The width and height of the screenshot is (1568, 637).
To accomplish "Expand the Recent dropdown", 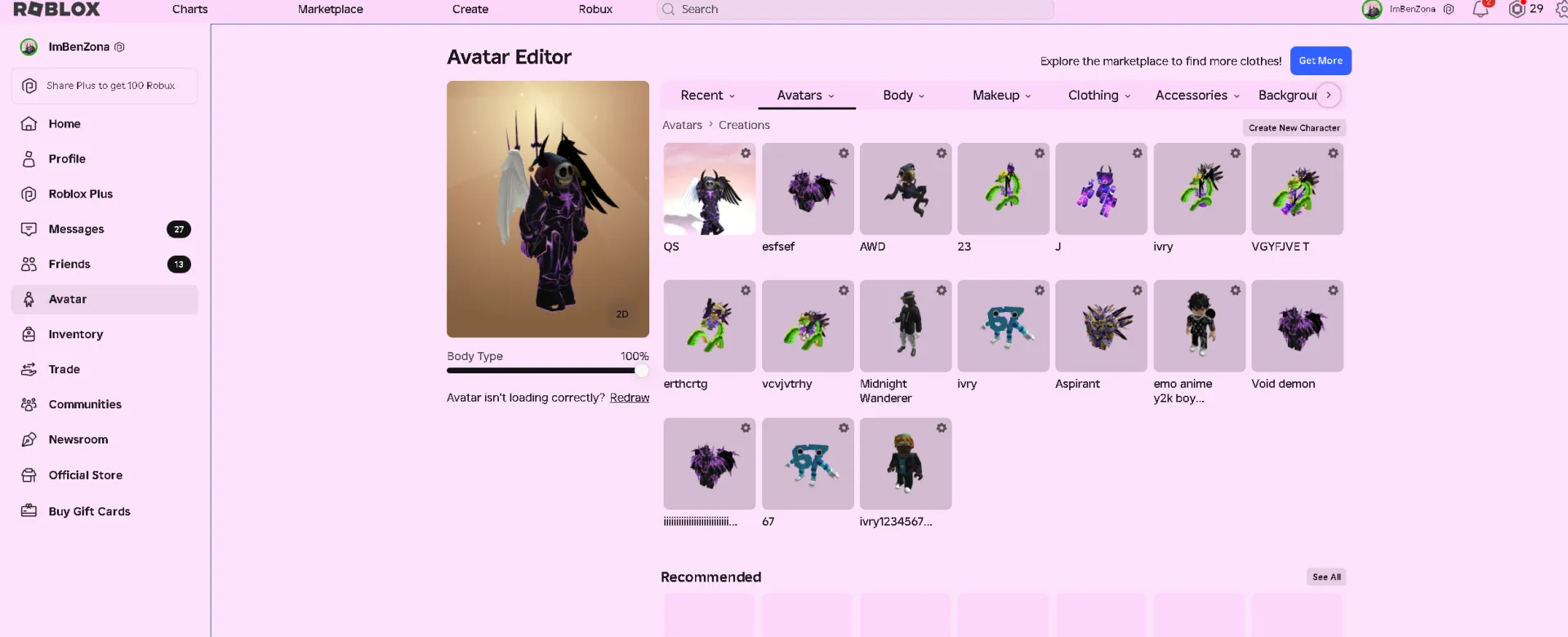I will [708, 96].
